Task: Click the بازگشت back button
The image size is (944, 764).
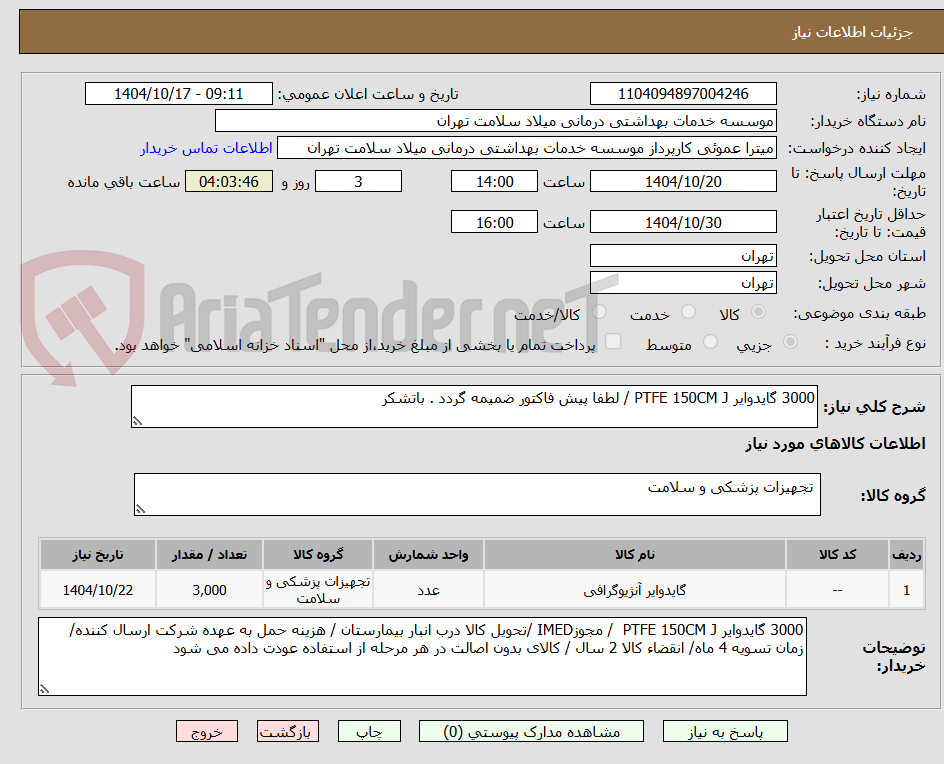Action: tap(288, 731)
